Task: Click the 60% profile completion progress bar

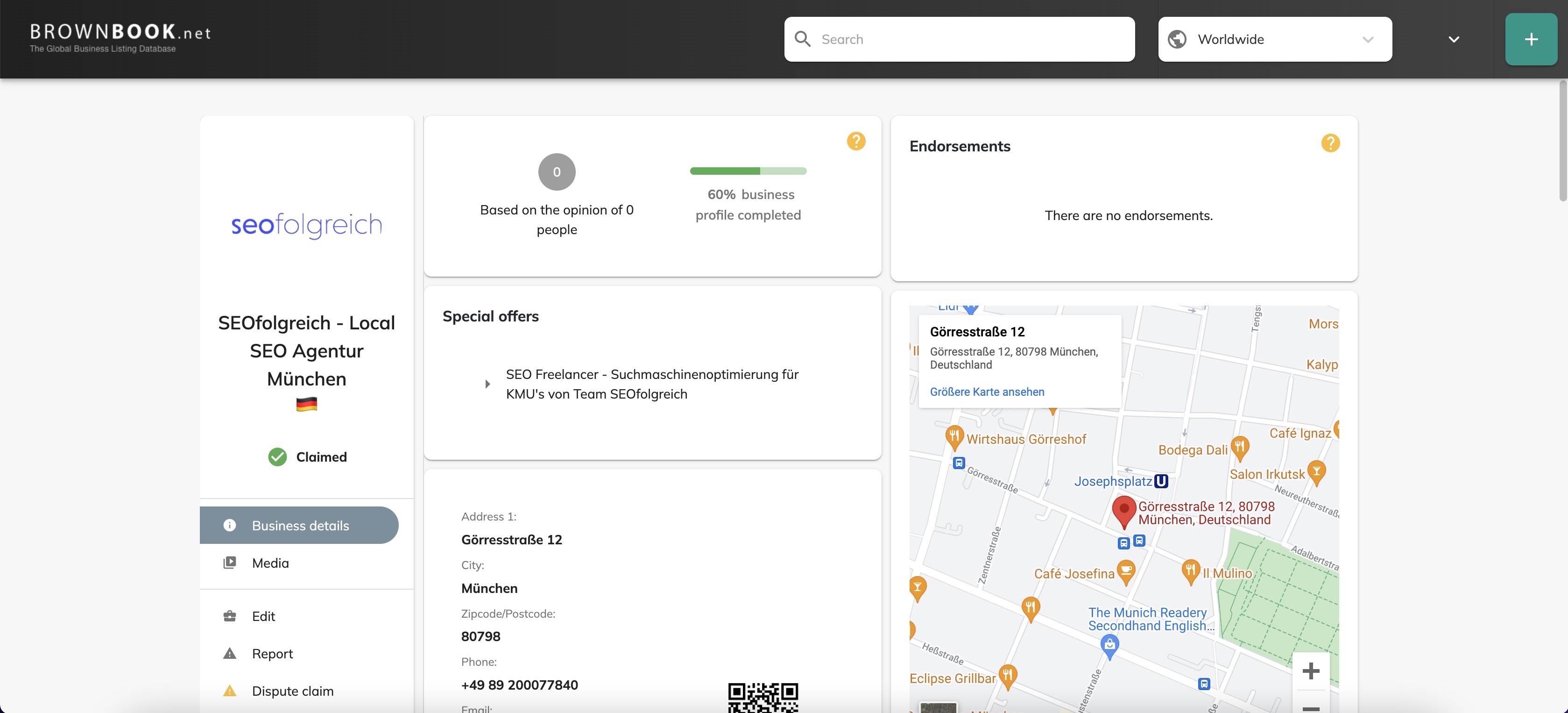Action: tap(748, 171)
